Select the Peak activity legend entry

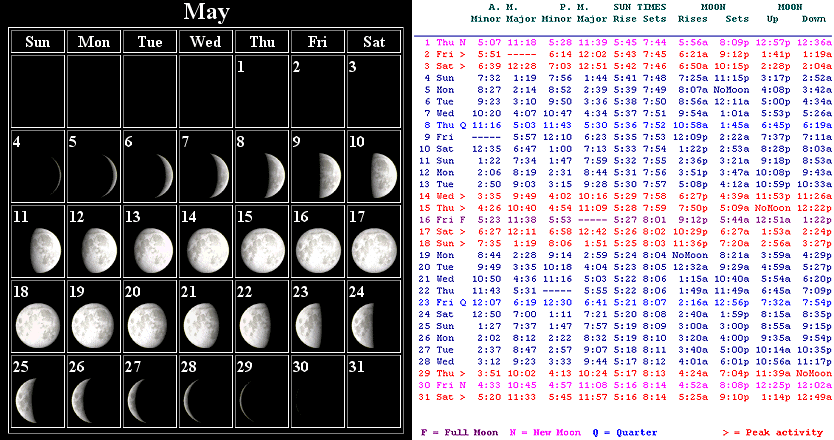[778, 433]
